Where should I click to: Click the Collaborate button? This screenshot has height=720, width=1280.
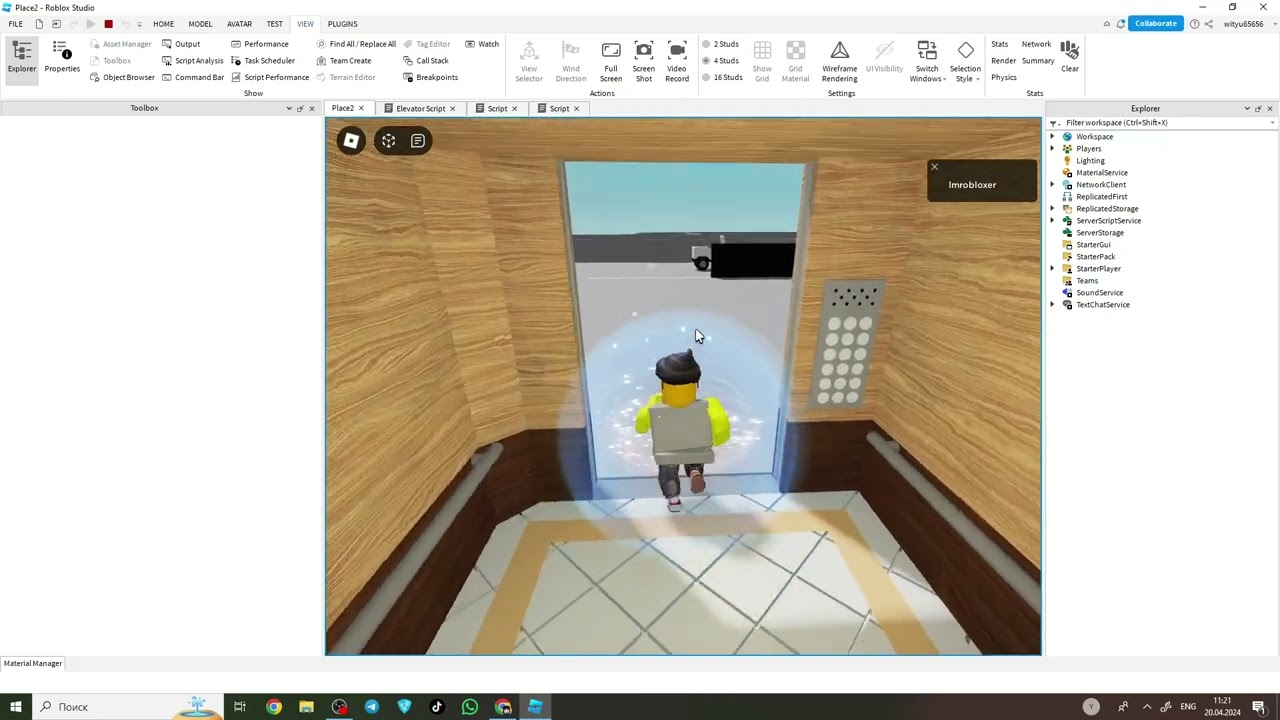[x=1156, y=24]
